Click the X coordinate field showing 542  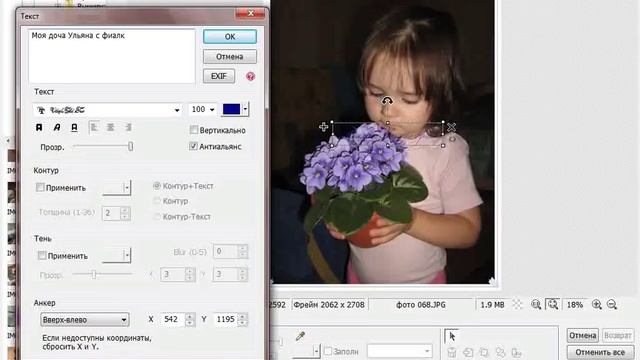coord(173,319)
